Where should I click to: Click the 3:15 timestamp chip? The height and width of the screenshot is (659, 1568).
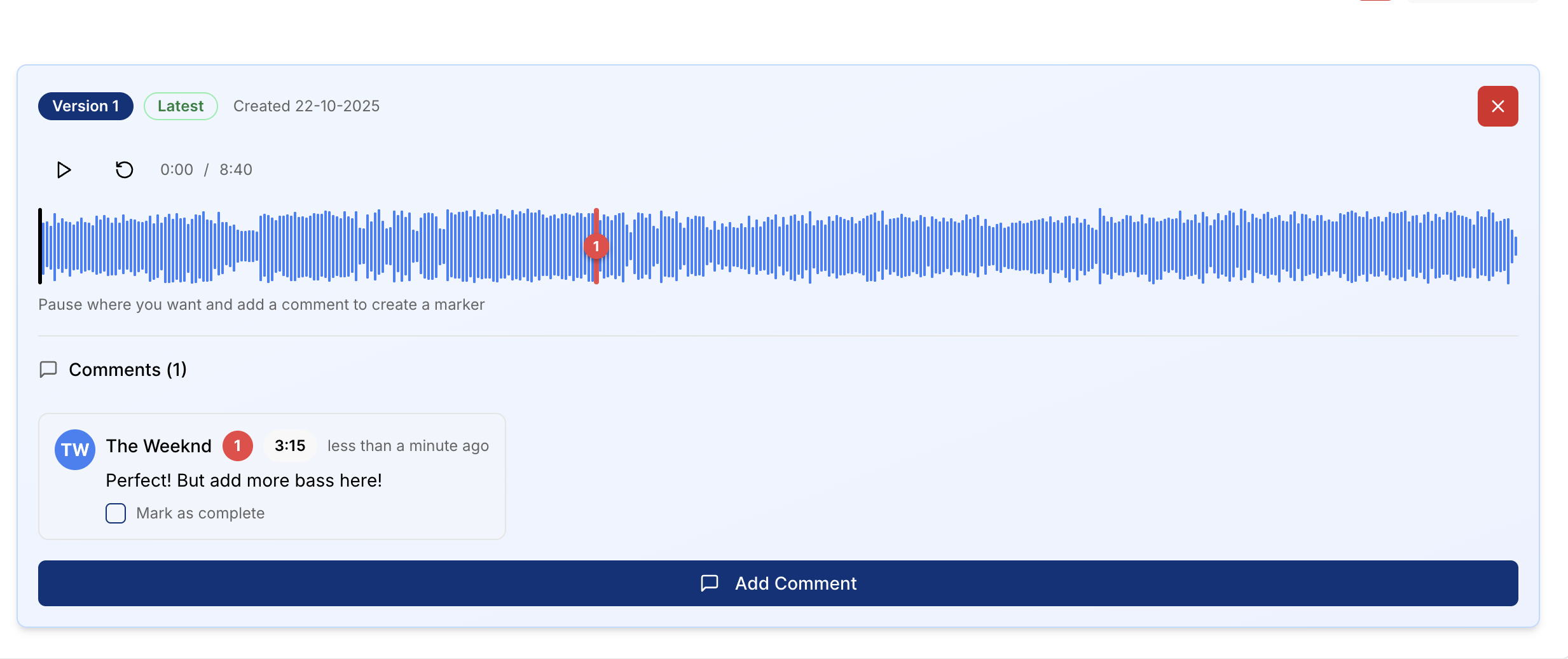point(289,445)
